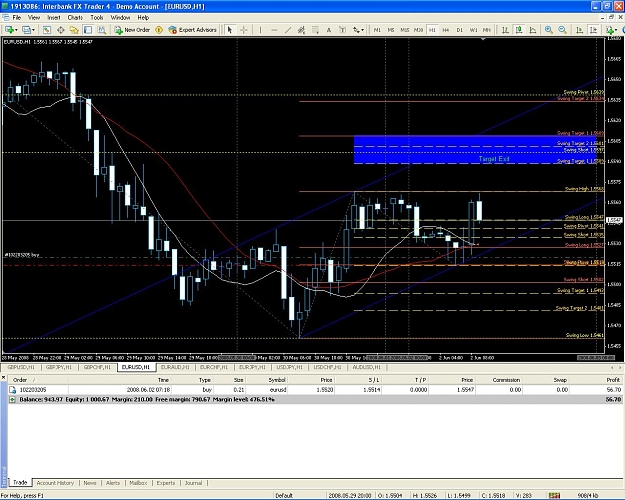Toggle the Terminal window icon
This screenshot has height=500, width=625.
tap(88, 30)
